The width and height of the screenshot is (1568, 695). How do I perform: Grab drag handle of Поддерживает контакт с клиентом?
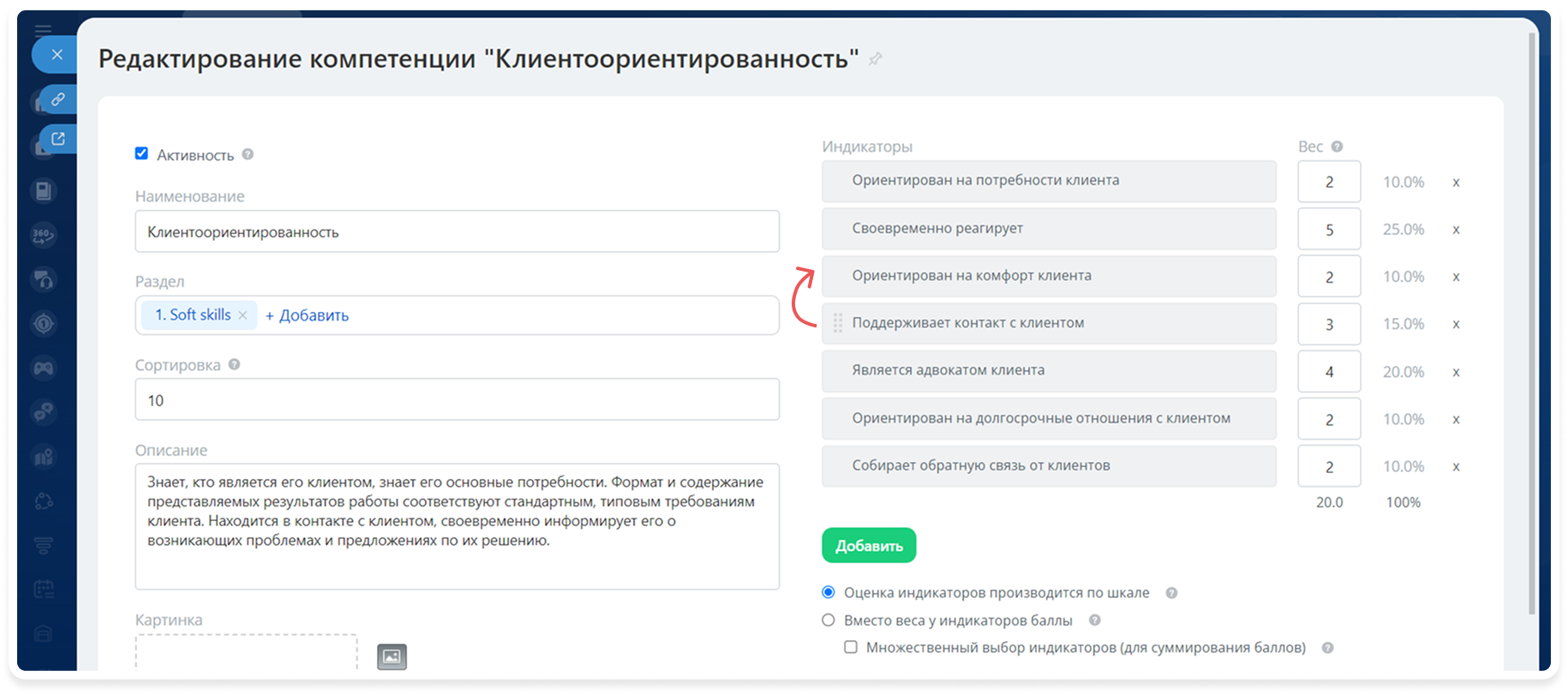coord(838,323)
